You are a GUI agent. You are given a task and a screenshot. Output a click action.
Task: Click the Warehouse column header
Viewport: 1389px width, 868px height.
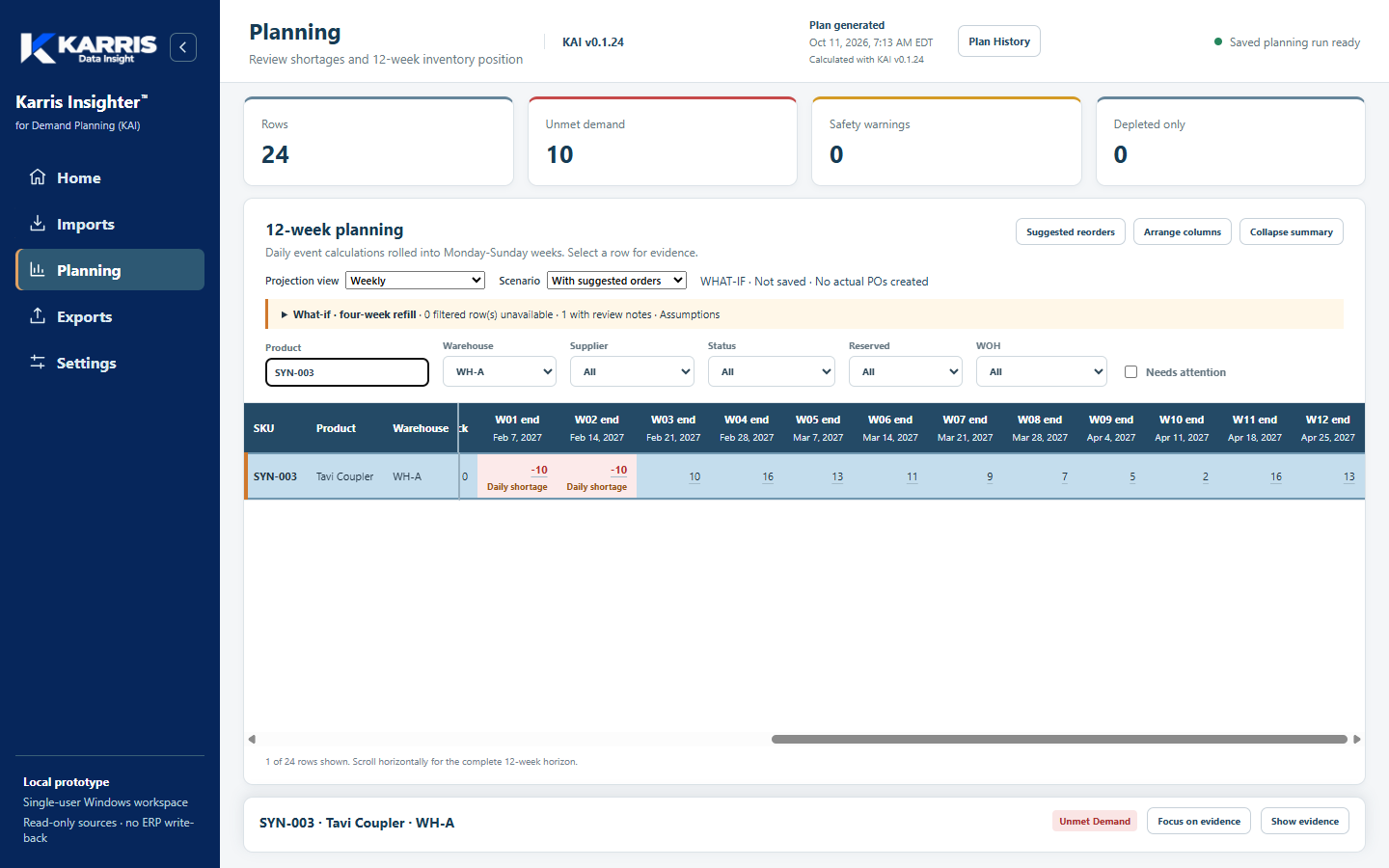(x=421, y=428)
